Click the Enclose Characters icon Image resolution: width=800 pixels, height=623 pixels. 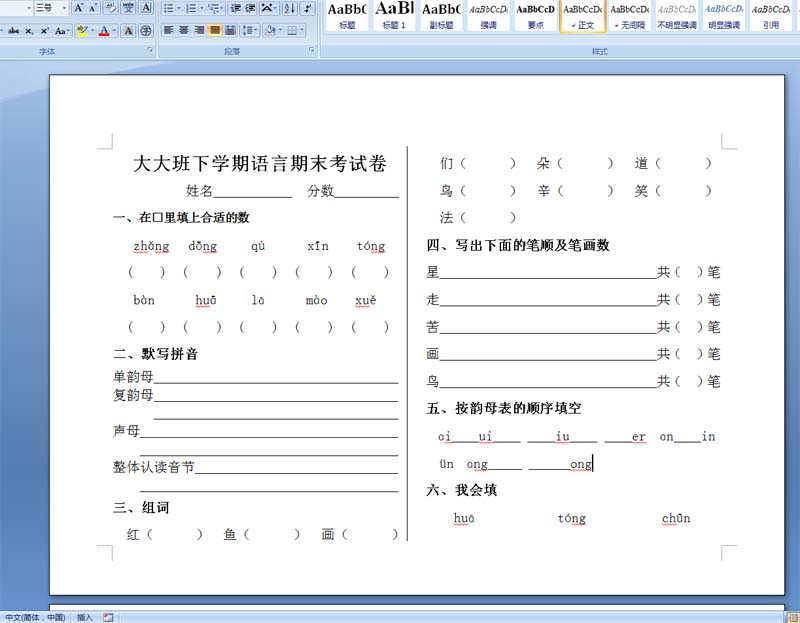(x=146, y=31)
